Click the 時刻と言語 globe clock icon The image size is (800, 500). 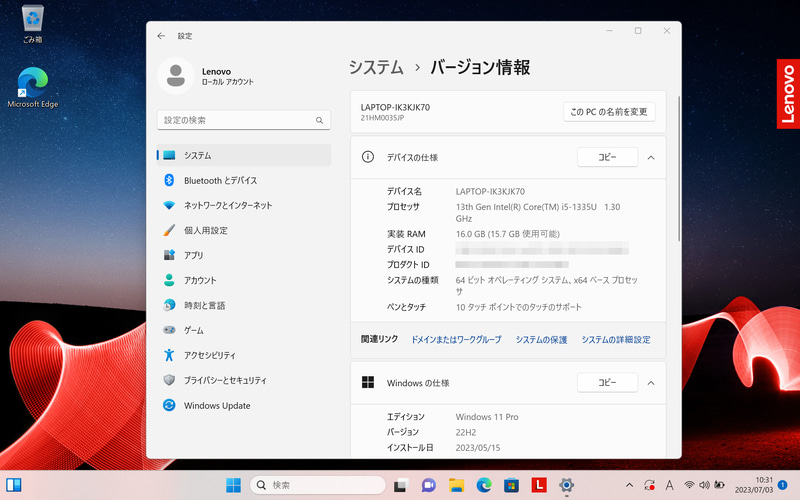click(x=169, y=305)
